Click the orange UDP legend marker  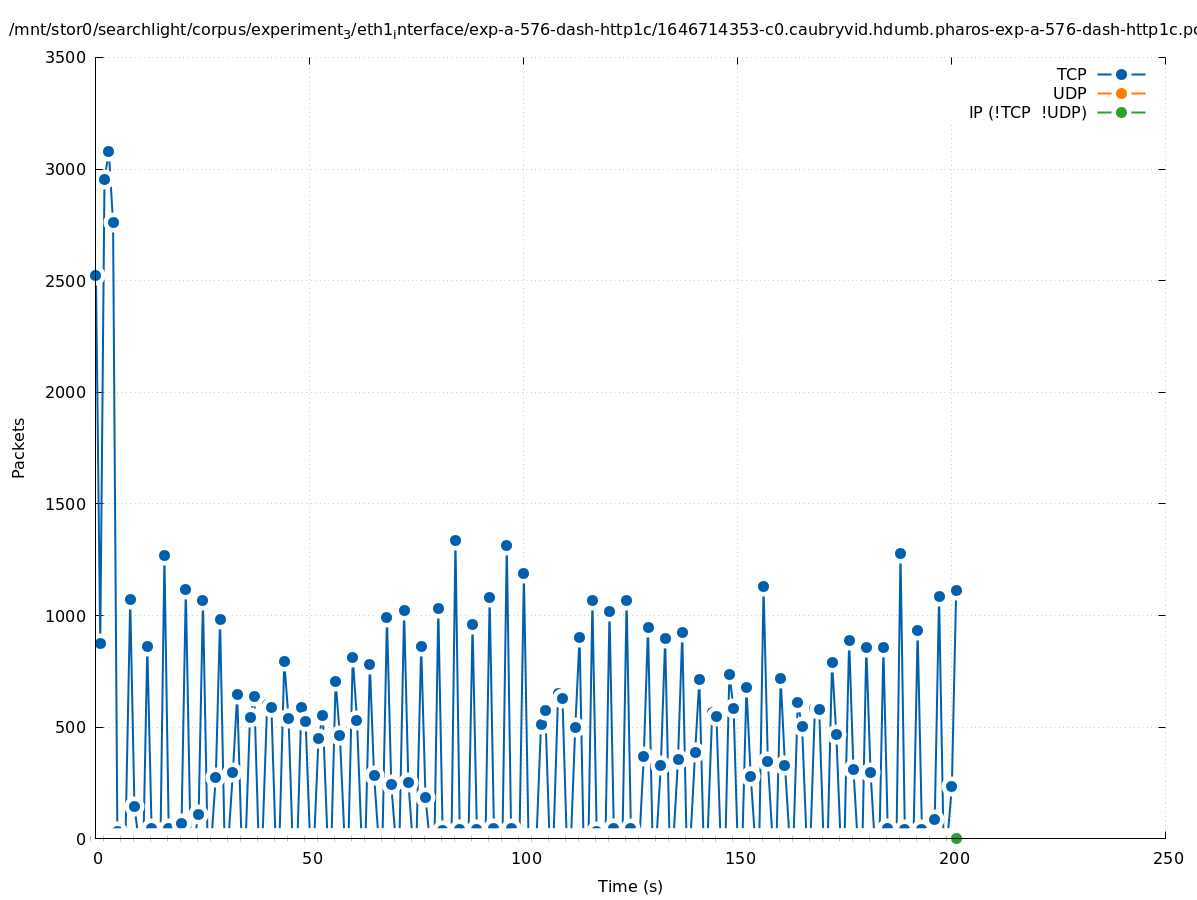[x=1121, y=93]
